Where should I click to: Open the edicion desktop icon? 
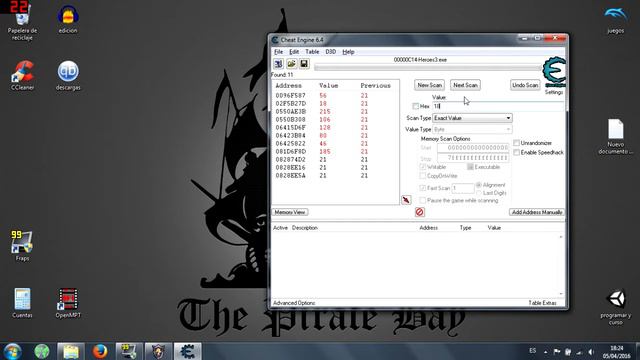[x=68, y=20]
